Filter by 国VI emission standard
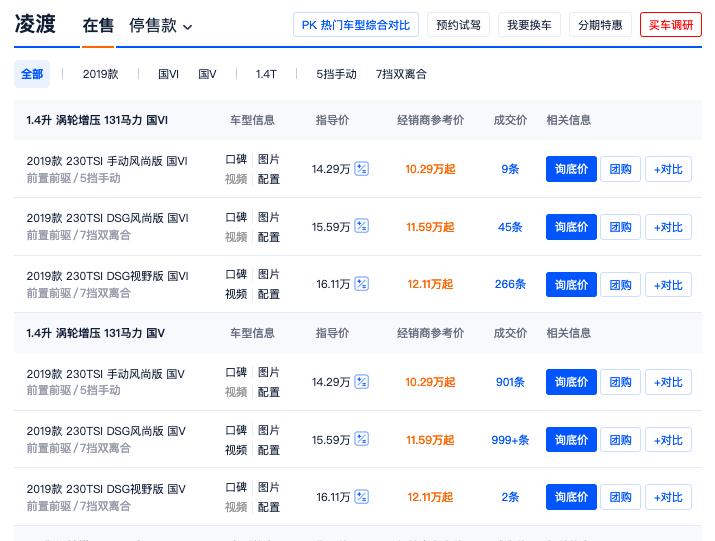 168,74
